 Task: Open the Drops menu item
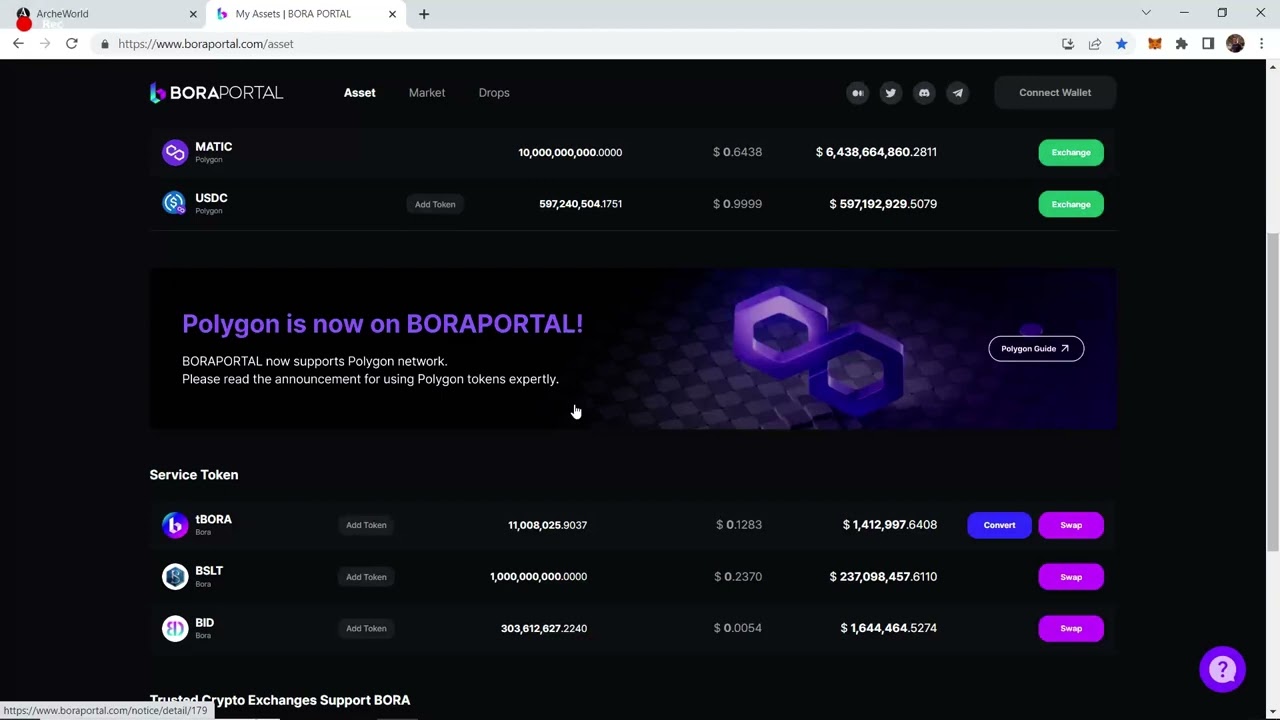494,93
